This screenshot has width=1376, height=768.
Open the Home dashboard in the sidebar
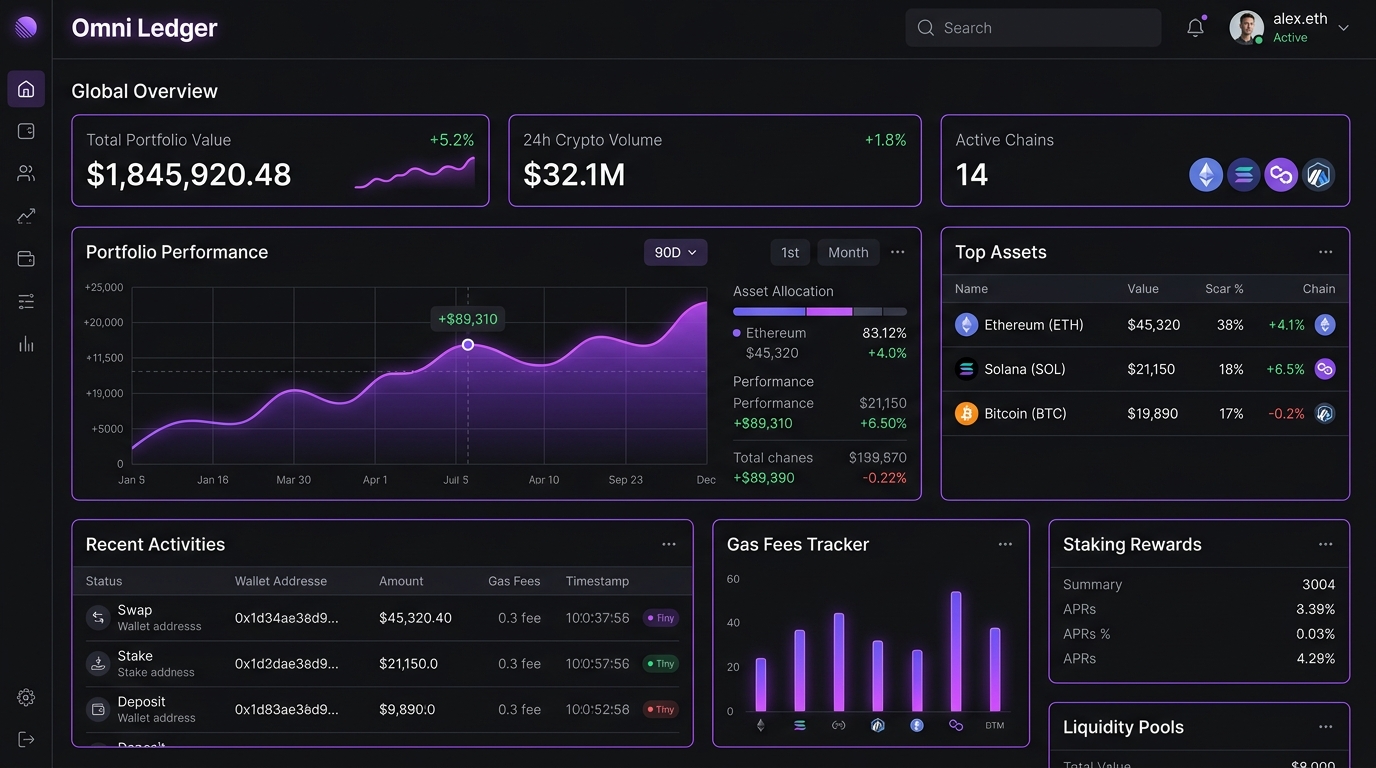(x=26, y=89)
